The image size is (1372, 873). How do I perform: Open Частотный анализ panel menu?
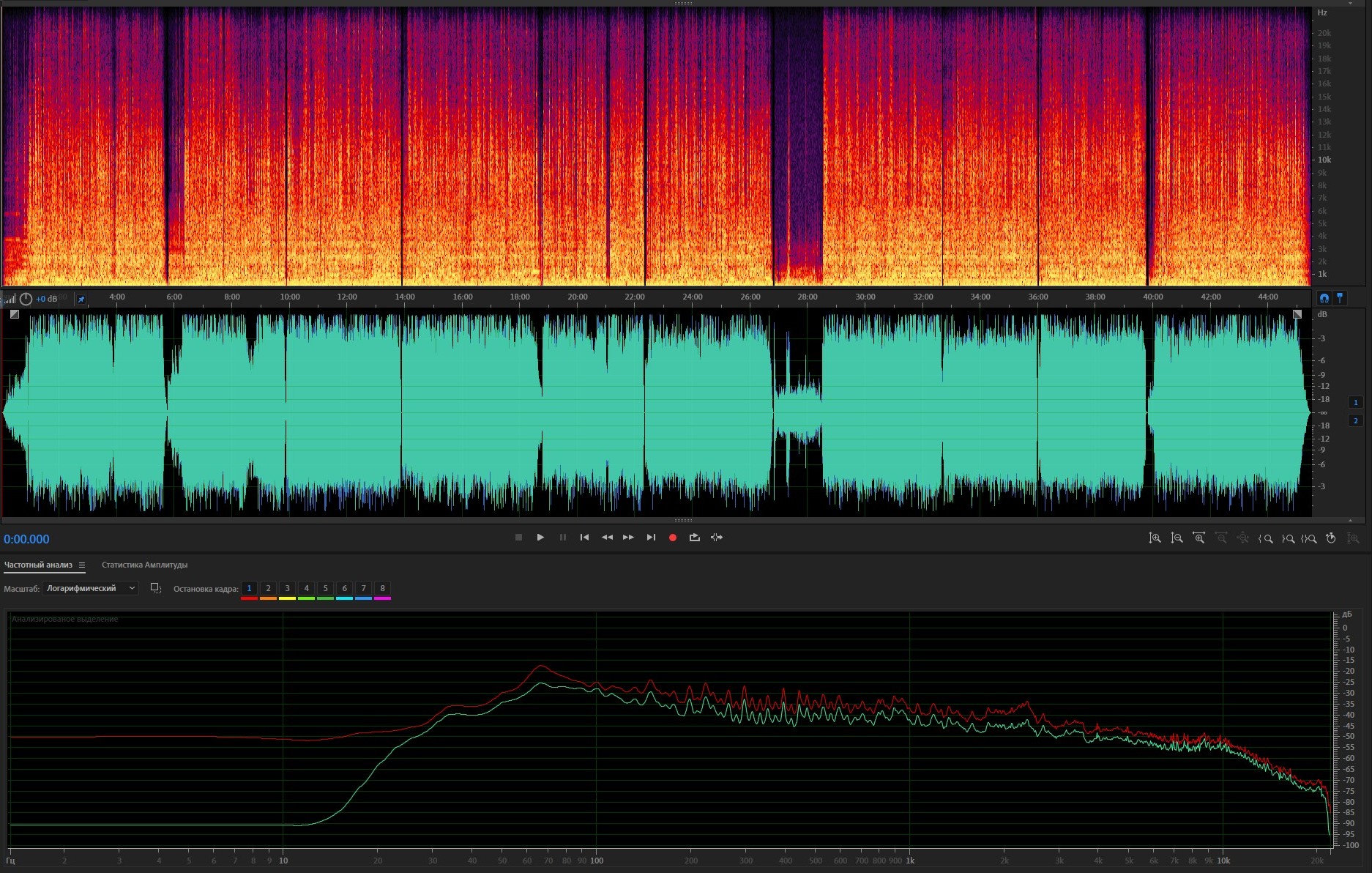pyautogui.click(x=82, y=565)
